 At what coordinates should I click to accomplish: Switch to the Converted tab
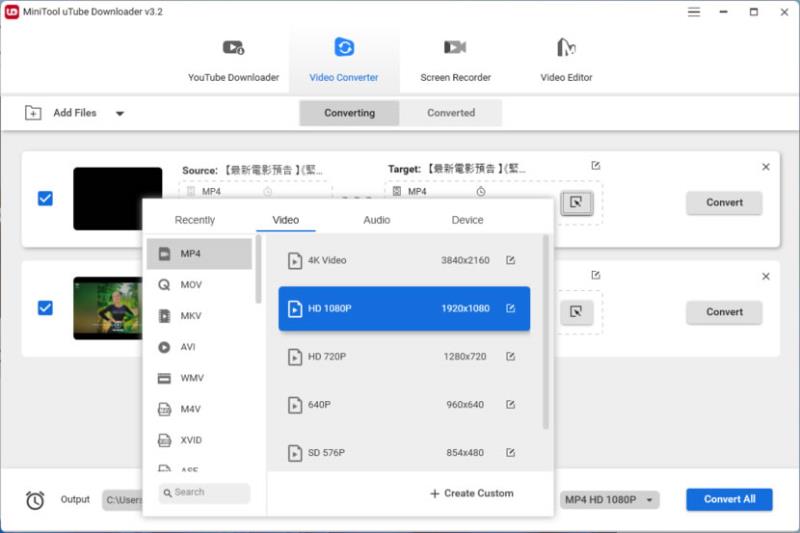451,113
